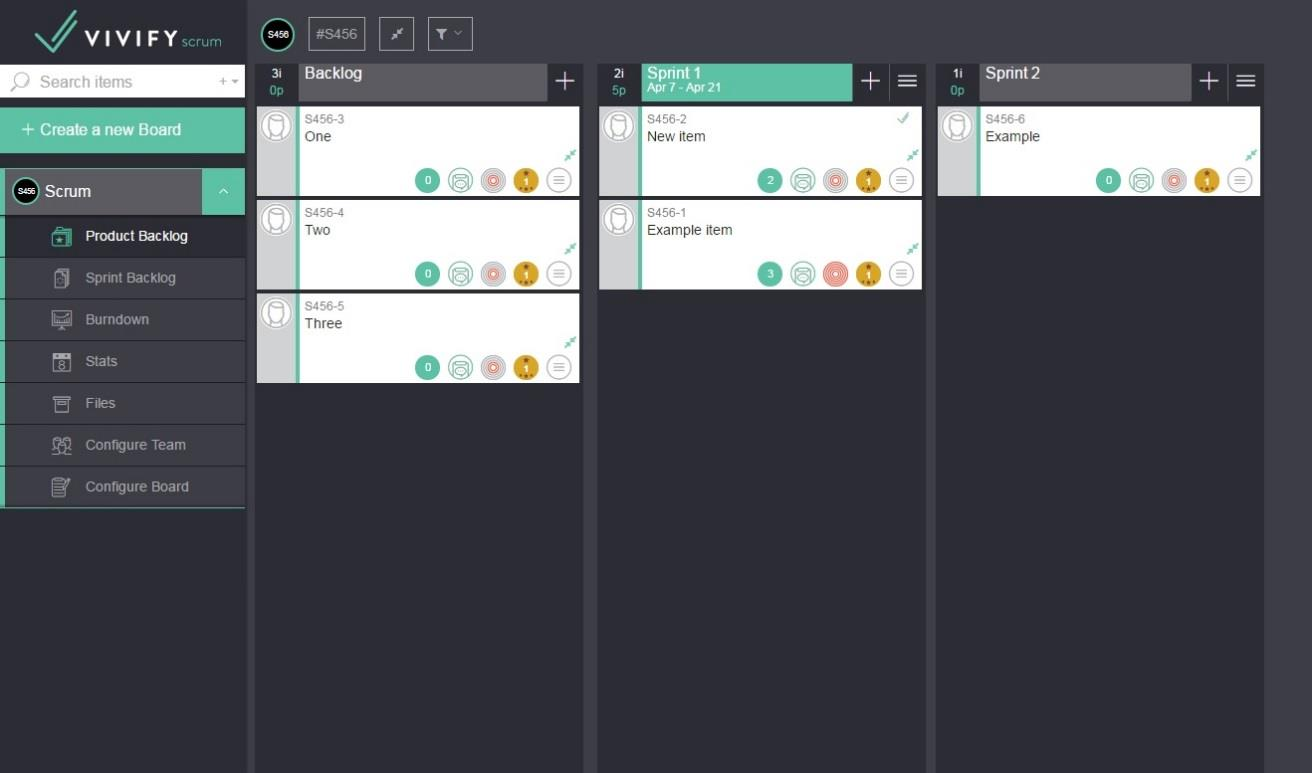
Task: Click assignee avatar on card One
Action: click(276, 127)
